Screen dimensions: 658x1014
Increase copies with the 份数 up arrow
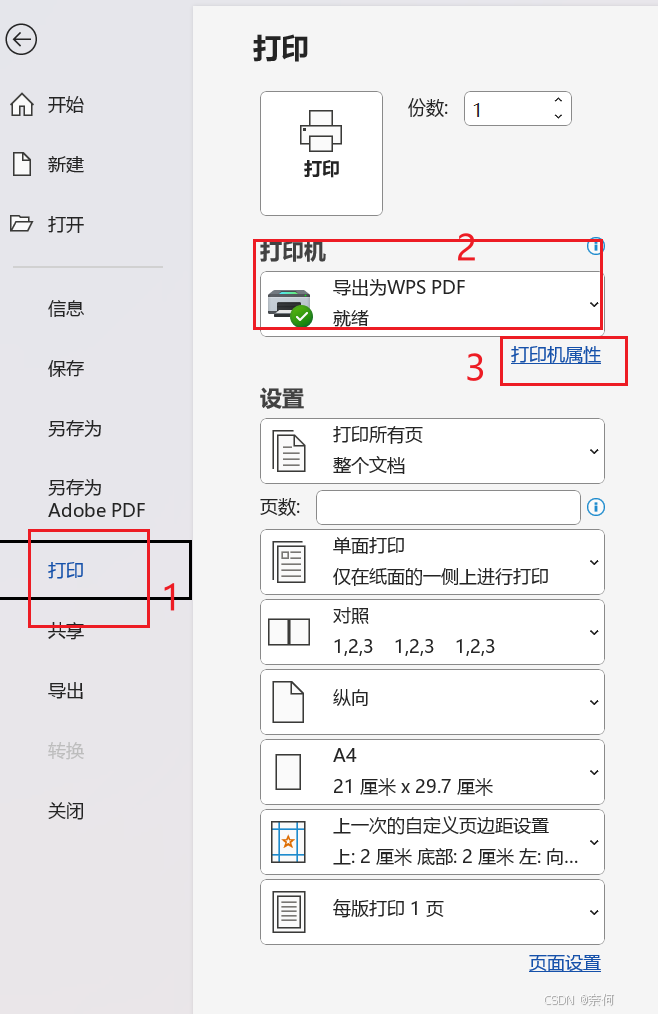point(558,100)
